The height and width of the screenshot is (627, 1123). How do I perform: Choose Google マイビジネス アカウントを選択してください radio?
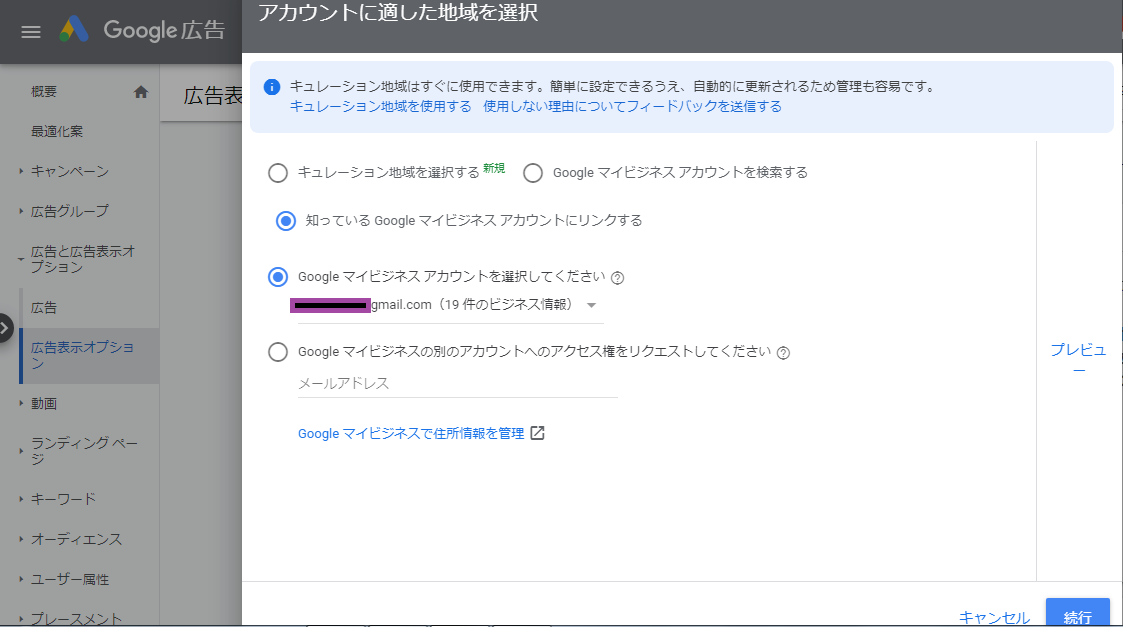pyautogui.click(x=278, y=277)
